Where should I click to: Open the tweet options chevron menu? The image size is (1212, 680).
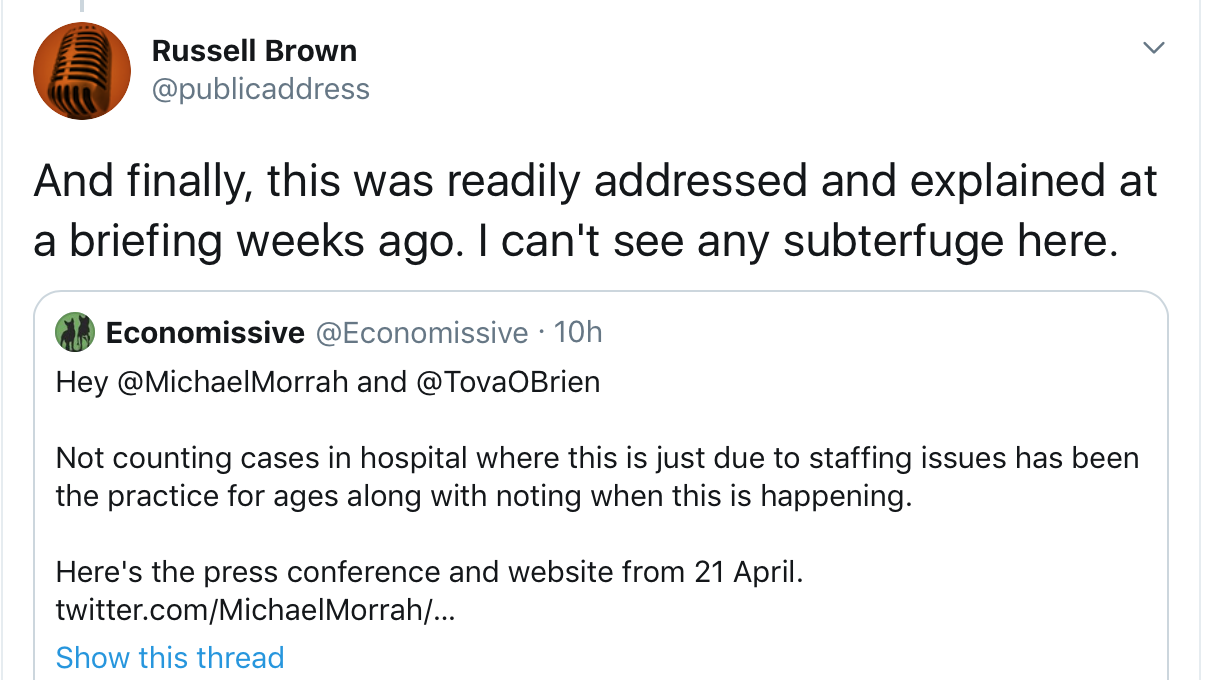coord(1154,48)
